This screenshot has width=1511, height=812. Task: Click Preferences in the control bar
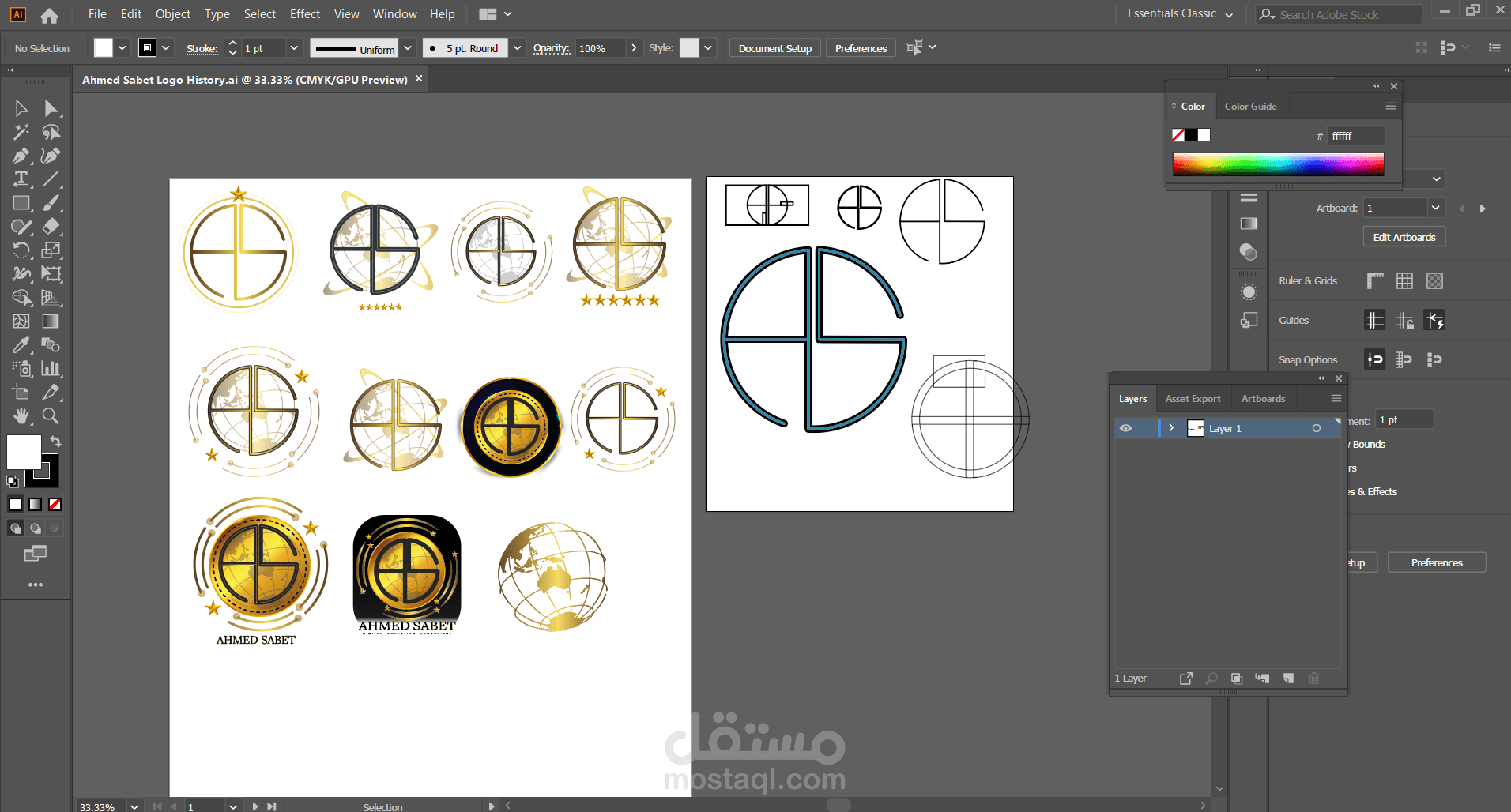pyautogui.click(x=861, y=48)
